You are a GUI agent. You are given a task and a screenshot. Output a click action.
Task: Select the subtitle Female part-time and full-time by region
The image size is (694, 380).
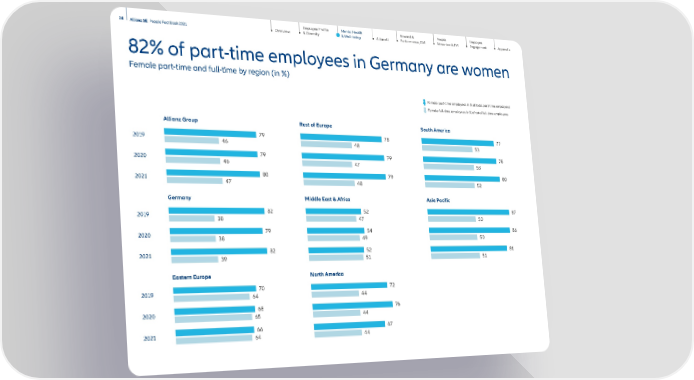tap(209, 69)
